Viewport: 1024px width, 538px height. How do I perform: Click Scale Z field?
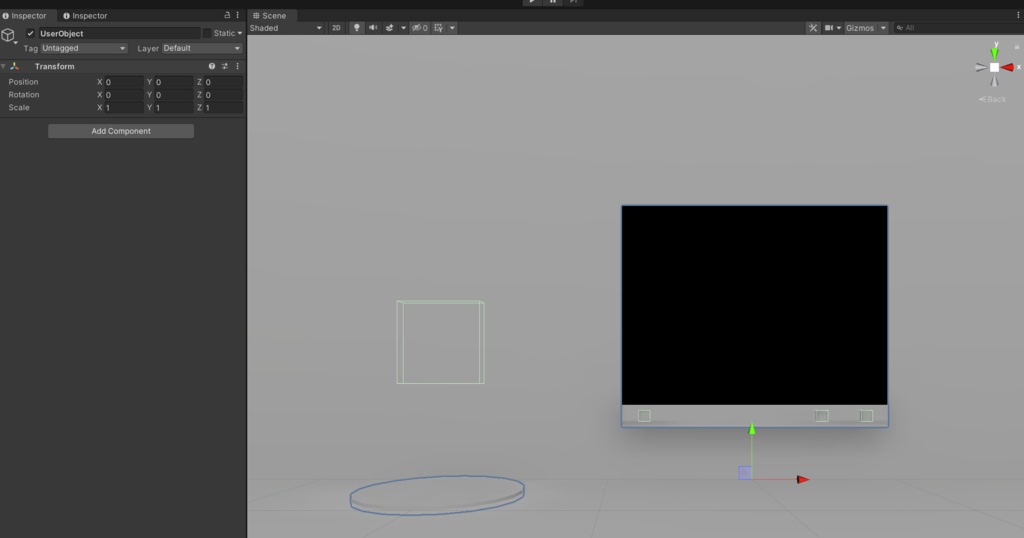tap(223, 108)
